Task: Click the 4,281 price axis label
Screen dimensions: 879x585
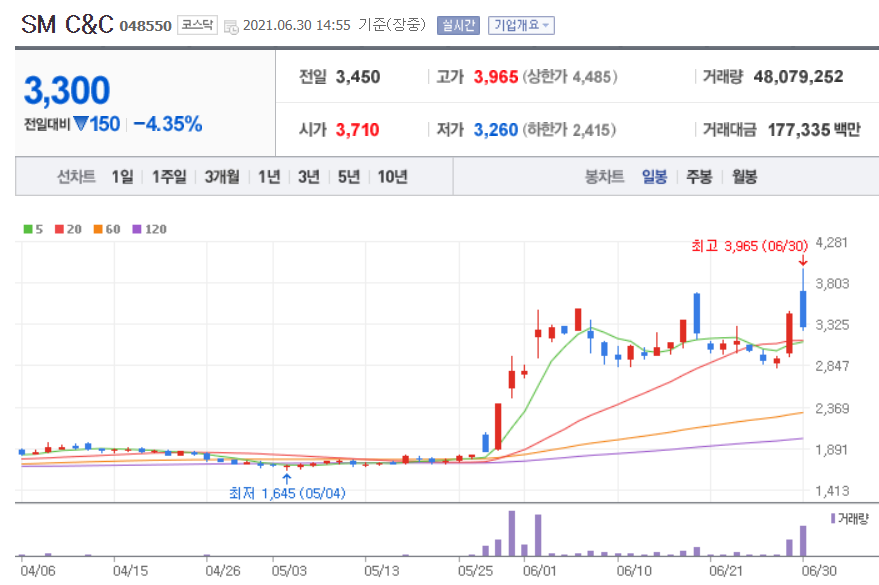Action: click(x=831, y=243)
